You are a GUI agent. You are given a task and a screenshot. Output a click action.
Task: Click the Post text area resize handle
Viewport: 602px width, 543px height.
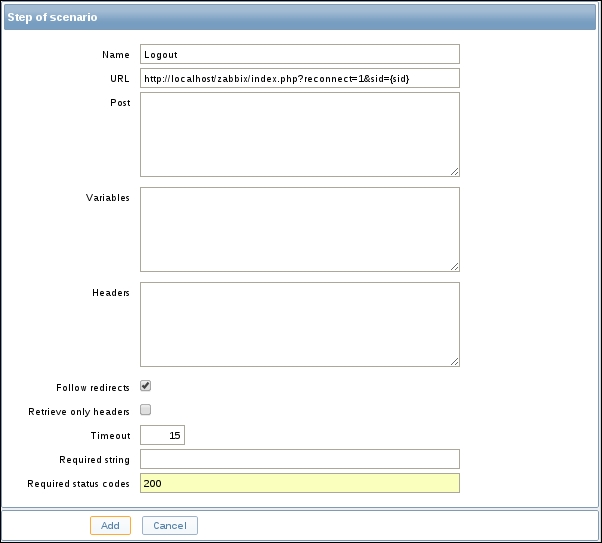[x=455, y=172]
